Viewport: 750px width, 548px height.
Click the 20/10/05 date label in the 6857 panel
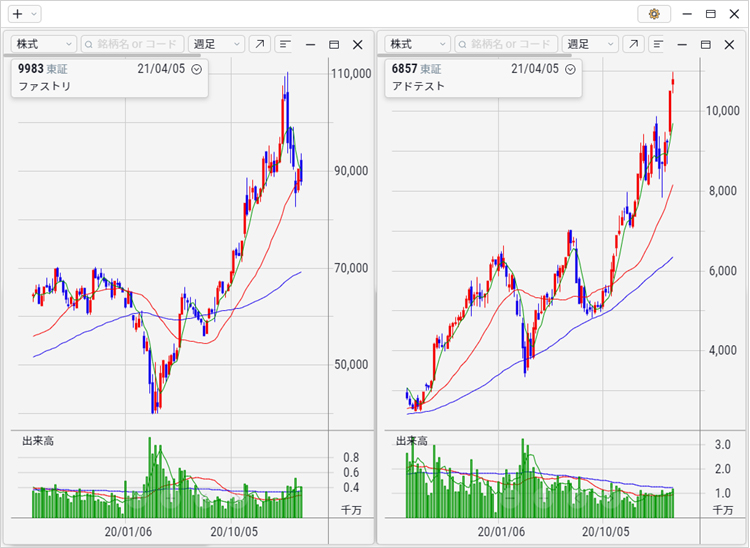pyautogui.click(x=605, y=532)
